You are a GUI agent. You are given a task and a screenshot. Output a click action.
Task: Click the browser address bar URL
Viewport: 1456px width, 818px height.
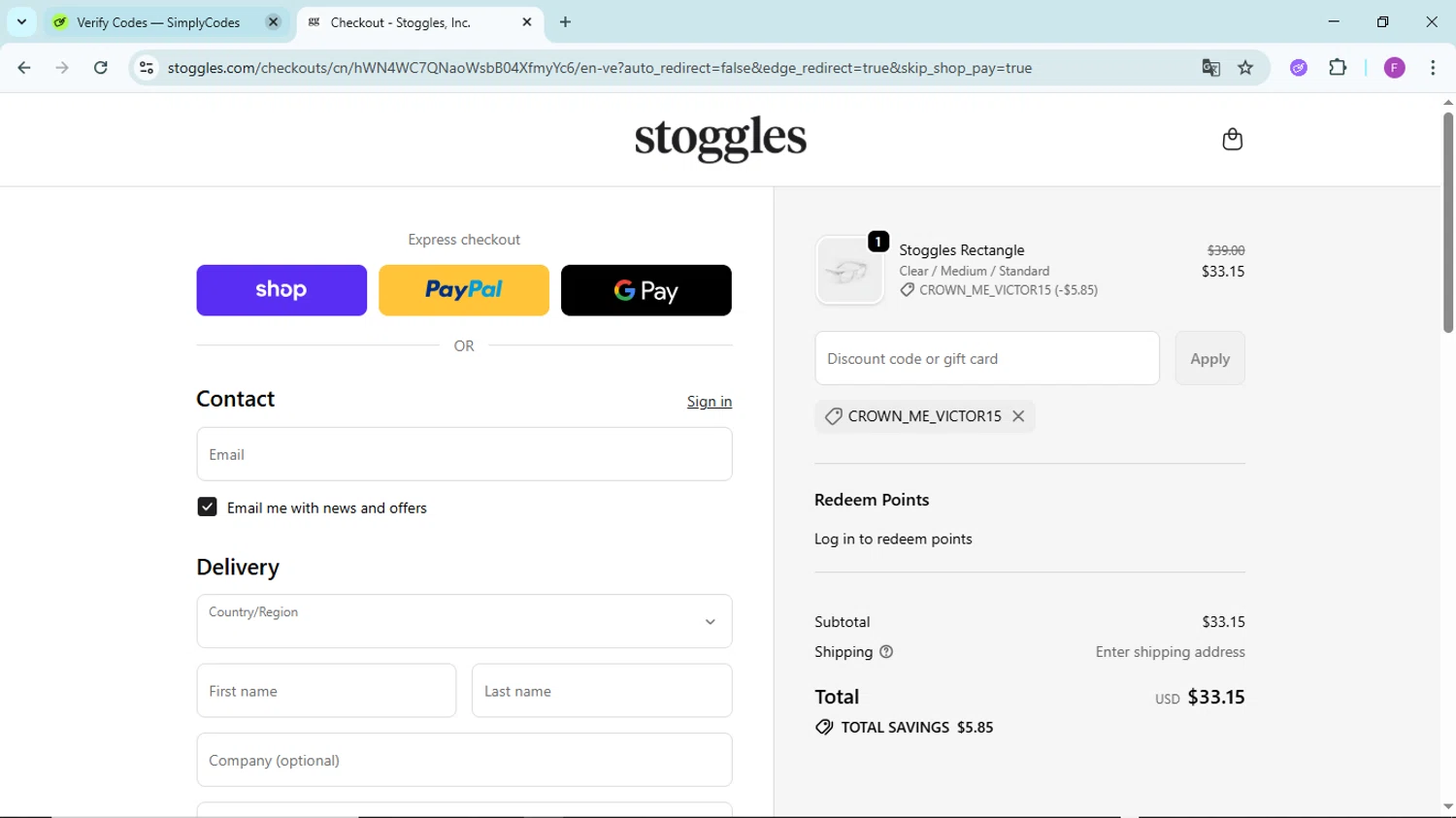[x=599, y=68]
